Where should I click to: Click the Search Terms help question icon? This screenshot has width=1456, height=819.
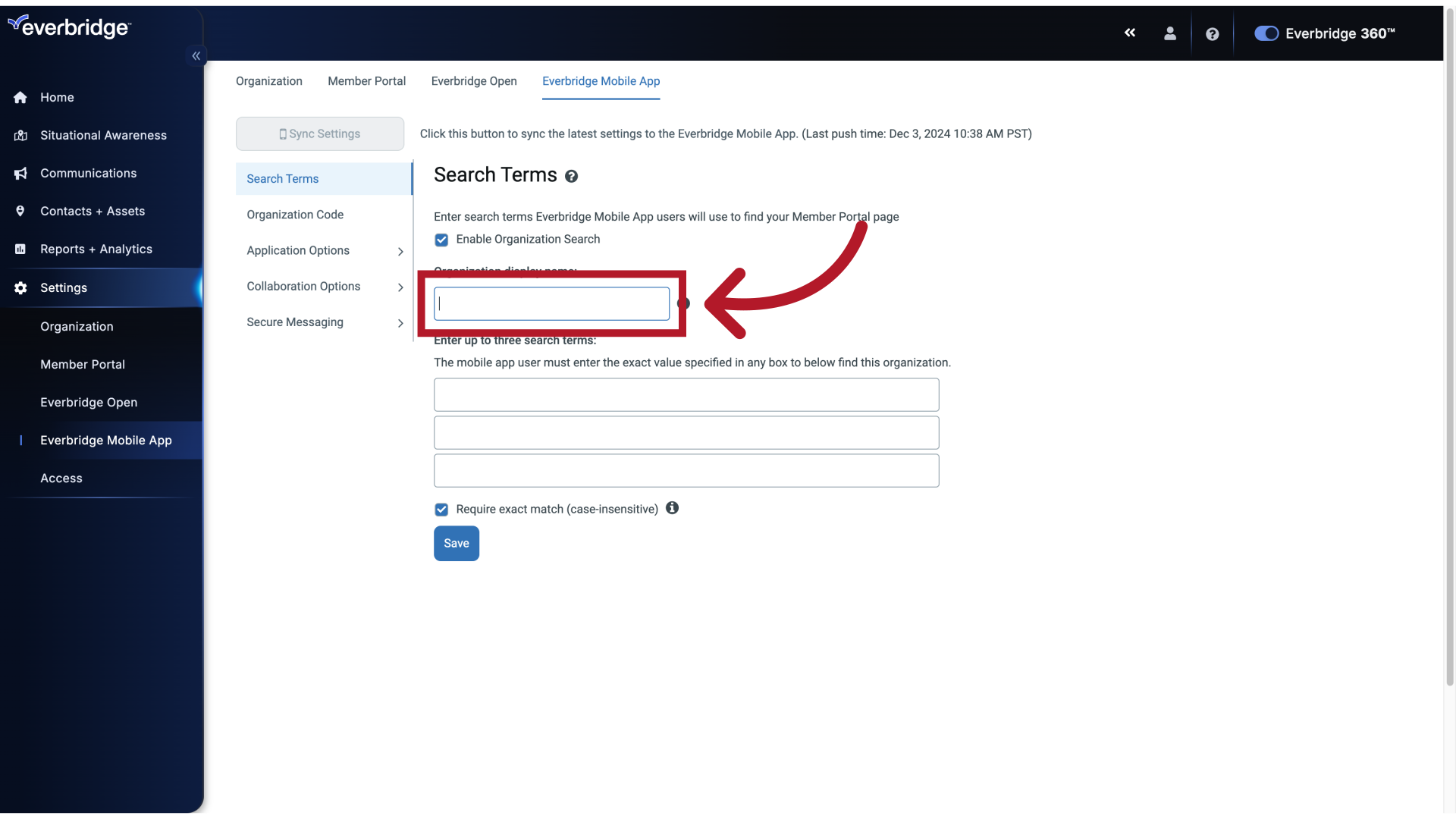click(570, 176)
